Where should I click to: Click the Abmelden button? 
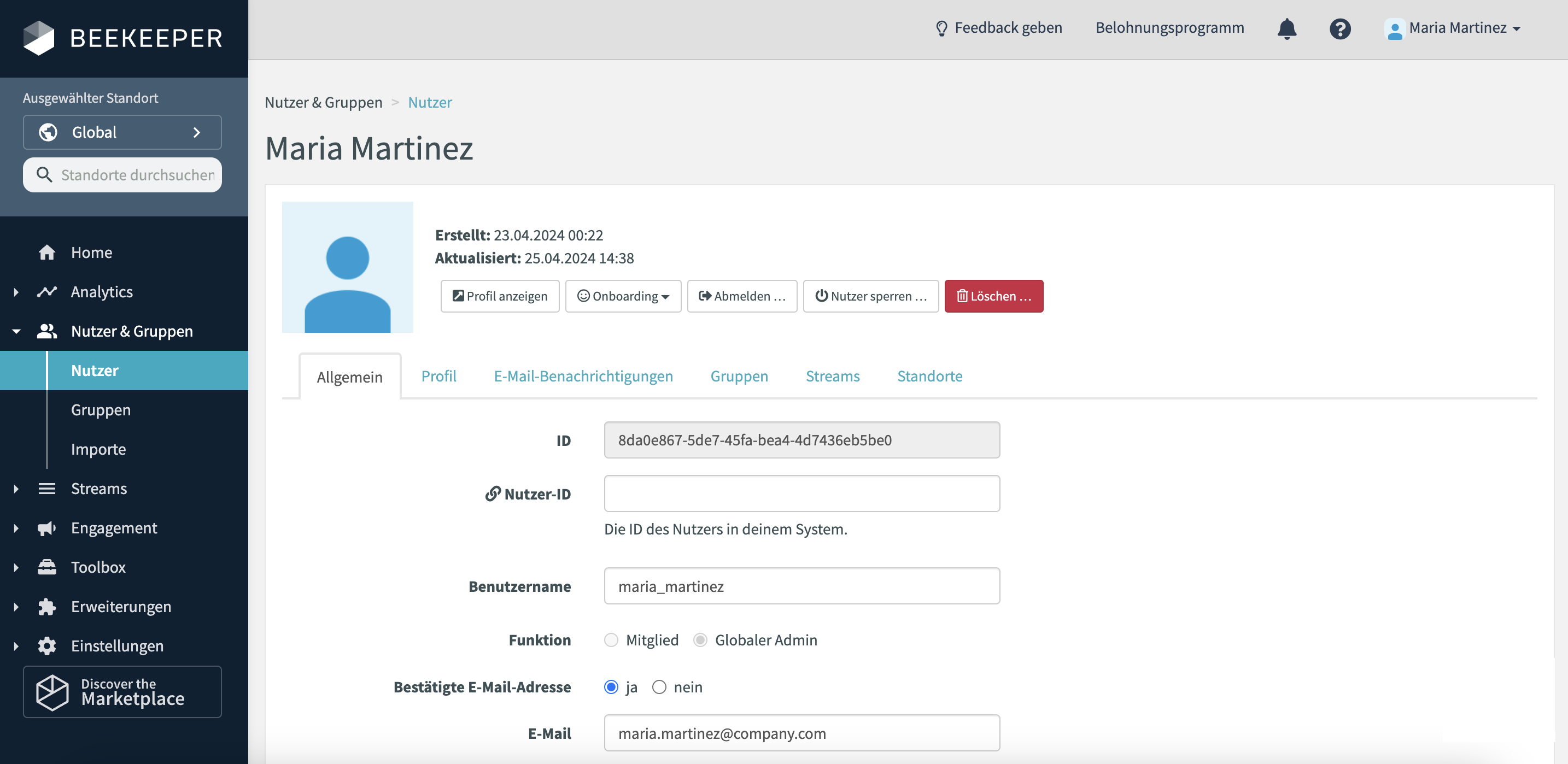click(x=741, y=296)
